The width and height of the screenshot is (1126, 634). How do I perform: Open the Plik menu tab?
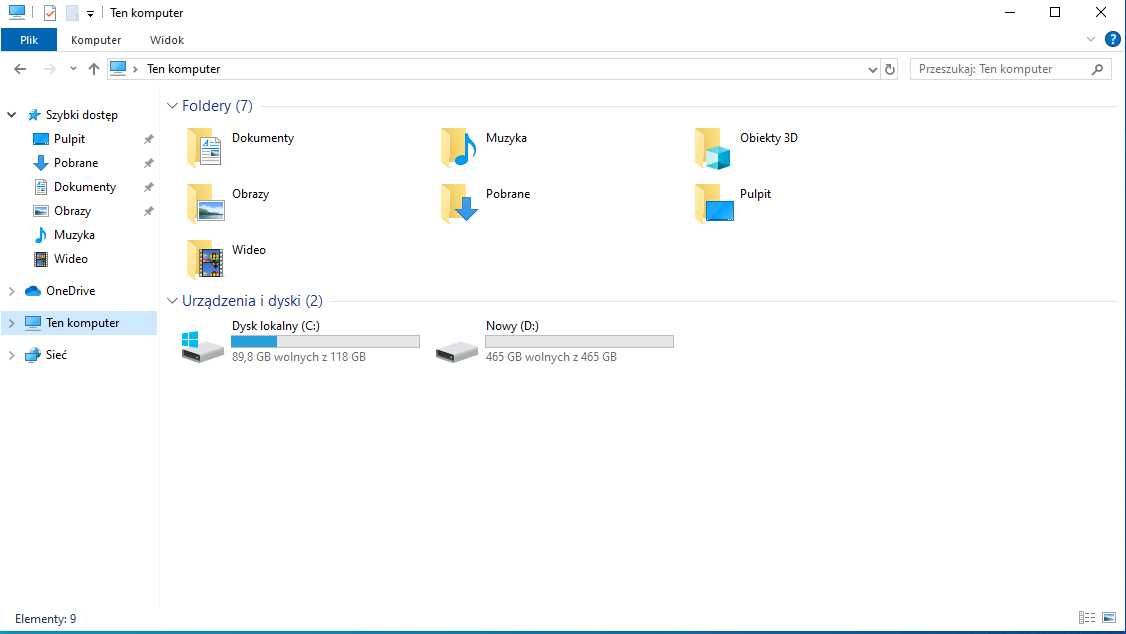tap(29, 39)
